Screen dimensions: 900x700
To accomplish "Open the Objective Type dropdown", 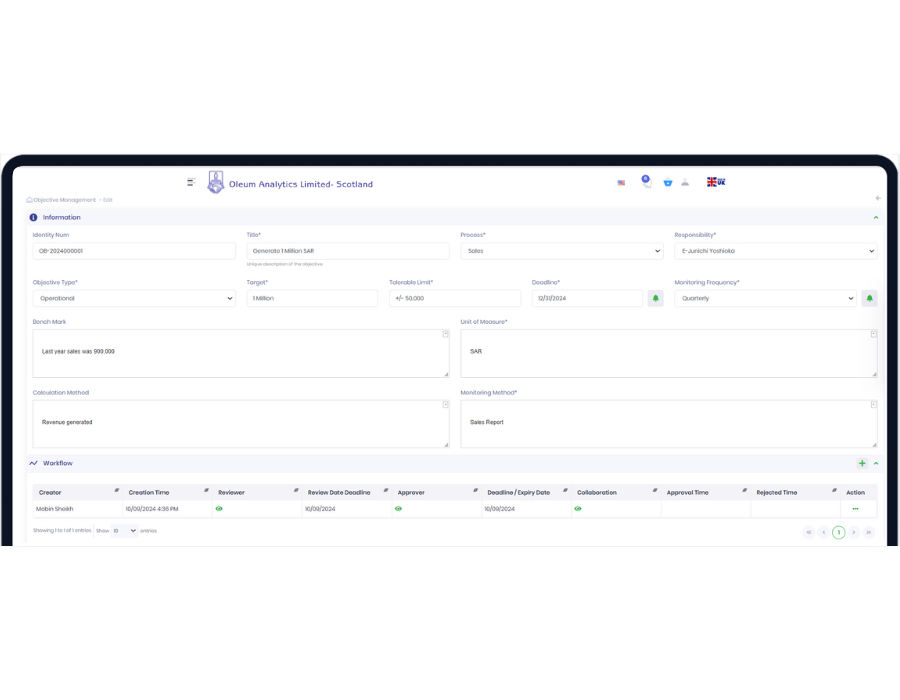I will point(133,298).
